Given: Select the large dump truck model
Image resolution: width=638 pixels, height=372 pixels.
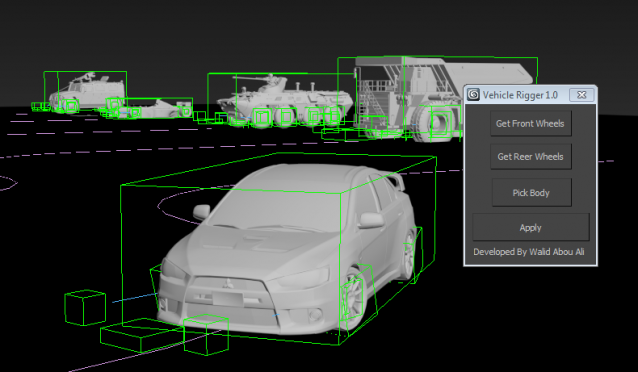Looking at the screenshot, I should [x=444, y=98].
